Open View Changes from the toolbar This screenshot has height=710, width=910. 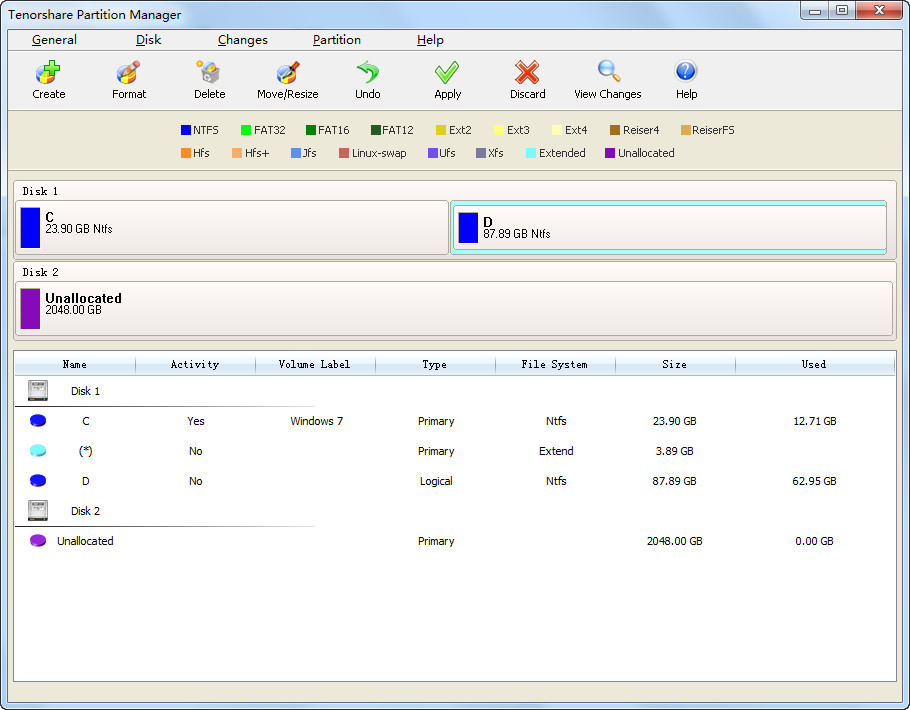coord(607,79)
